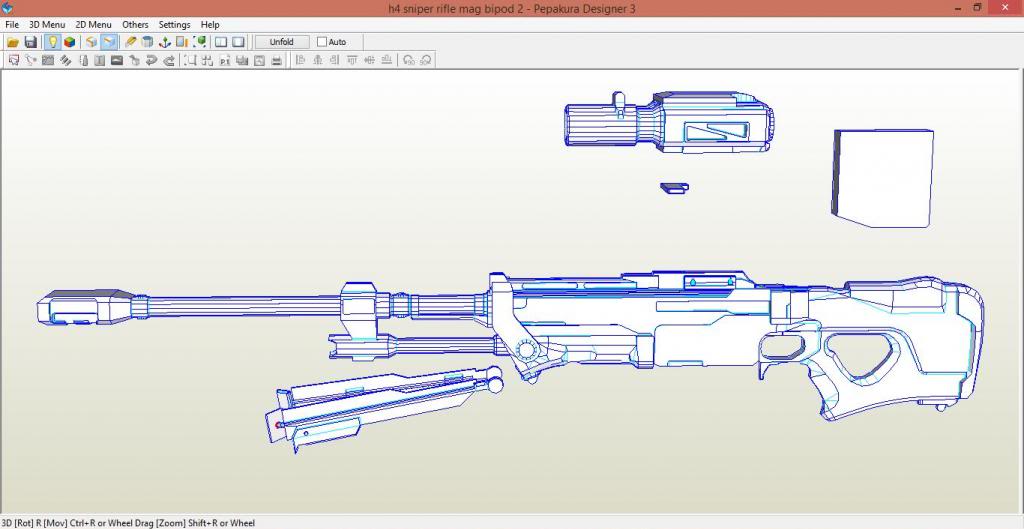
Task: Click the four-corner dotted grid icon
Action: (x=207, y=61)
